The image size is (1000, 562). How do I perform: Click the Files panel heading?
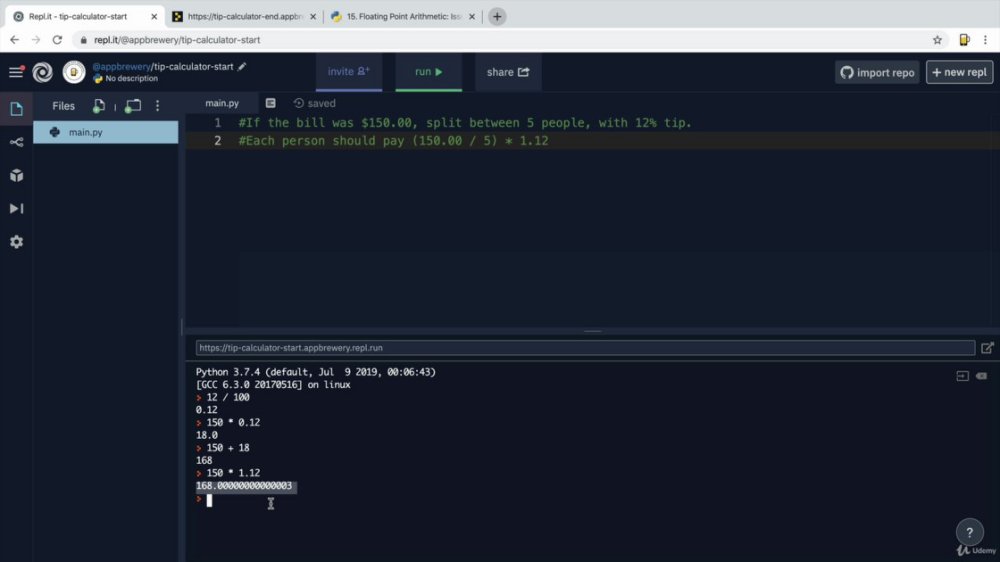click(63, 106)
